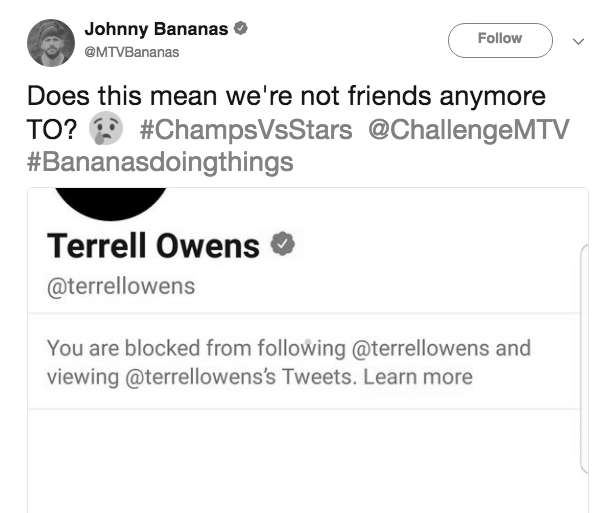
Task: Click the Learn more link
Action: pyautogui.click(x=418, y=377)
